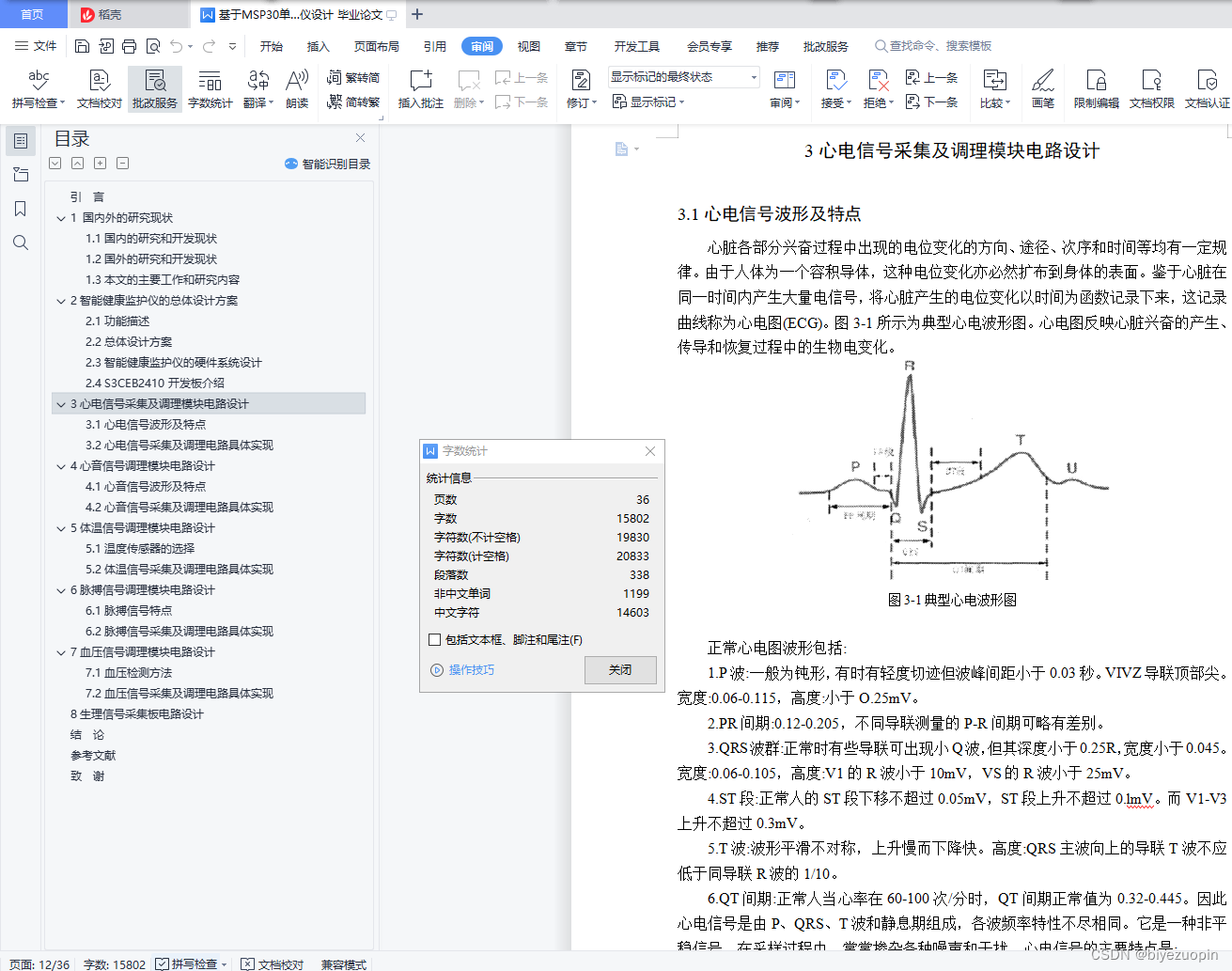The height and width of the screenshot is (971, 1232).
Task: Open the word count tool
Action: 210,88
